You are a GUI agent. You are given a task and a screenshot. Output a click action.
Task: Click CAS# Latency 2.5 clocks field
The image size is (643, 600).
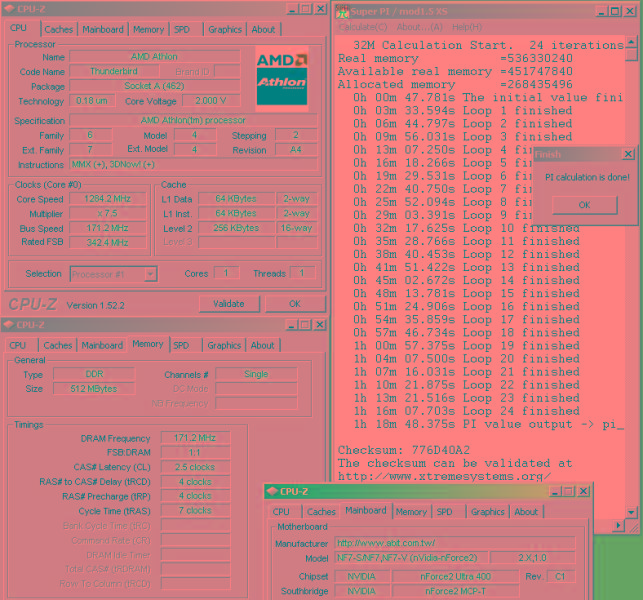(195, 467)
